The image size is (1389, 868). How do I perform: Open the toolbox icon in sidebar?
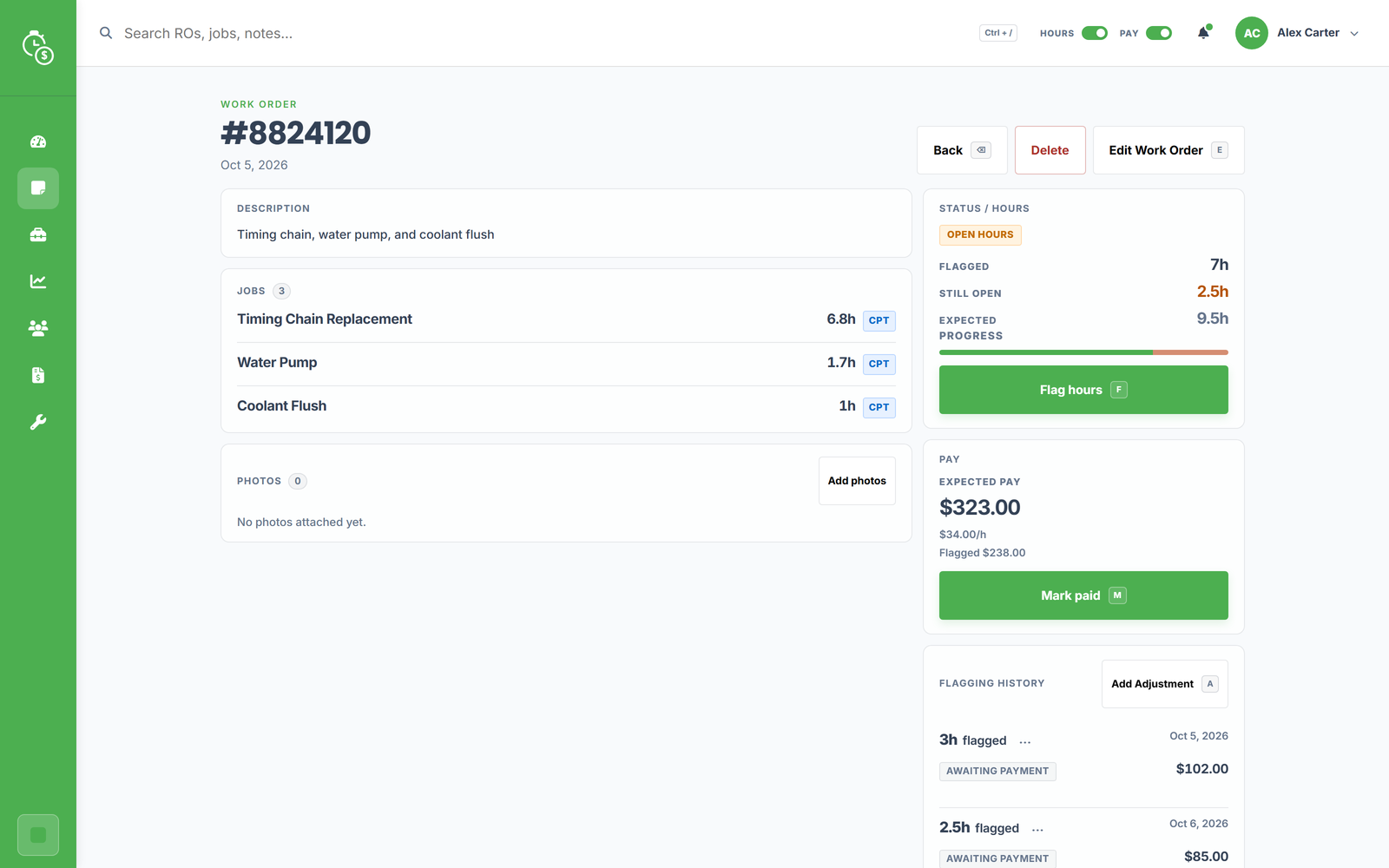38,235
